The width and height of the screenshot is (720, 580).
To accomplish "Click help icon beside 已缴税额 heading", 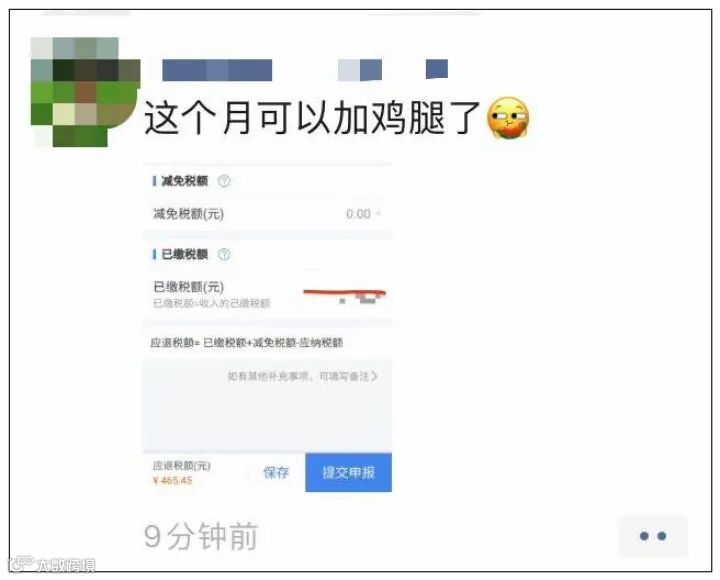I will pyautogui.click(x=224, y=254).
